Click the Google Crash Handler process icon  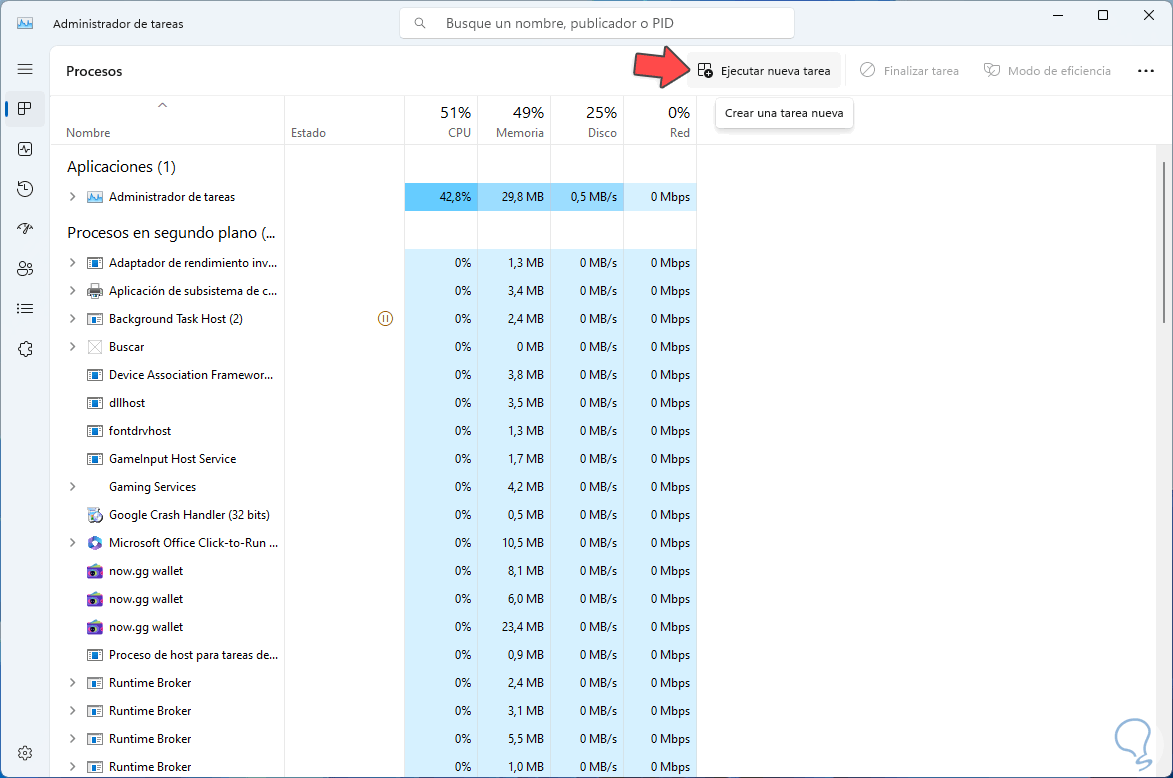(x=95, y=515)
